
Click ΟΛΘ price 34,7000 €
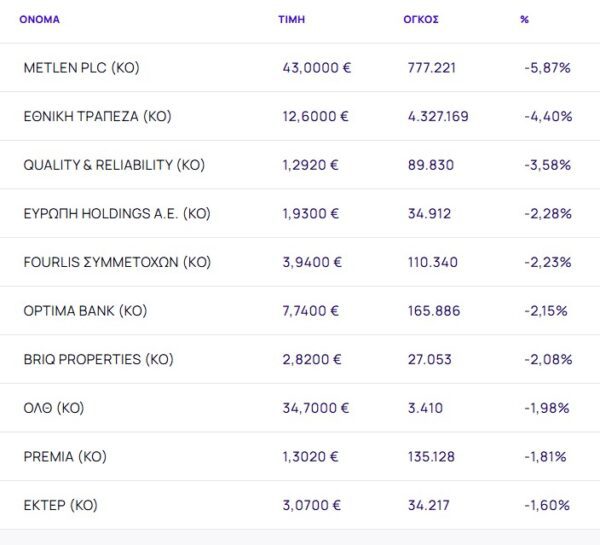coord(316,408)
